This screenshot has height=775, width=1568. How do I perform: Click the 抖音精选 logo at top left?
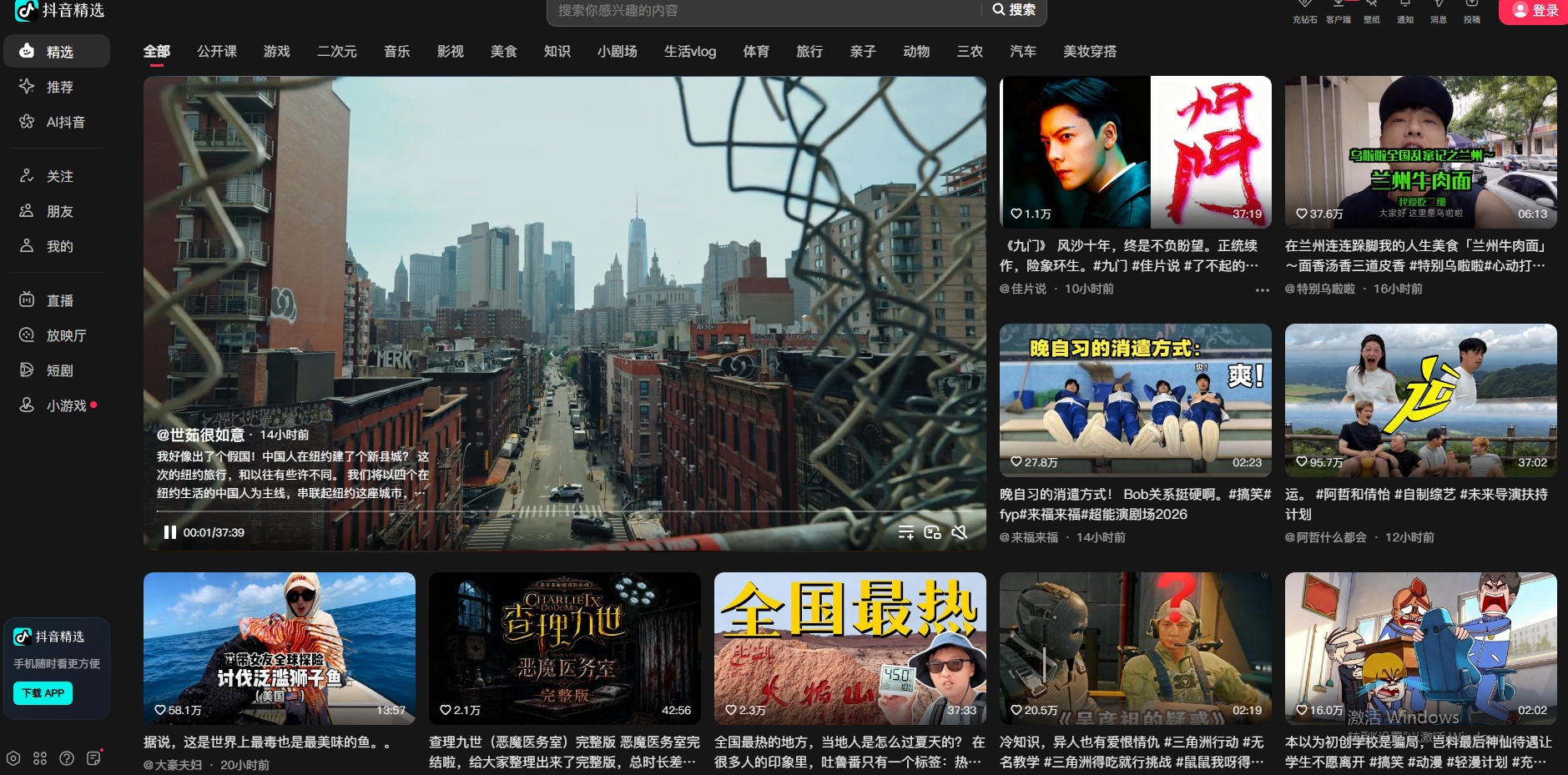60,10
